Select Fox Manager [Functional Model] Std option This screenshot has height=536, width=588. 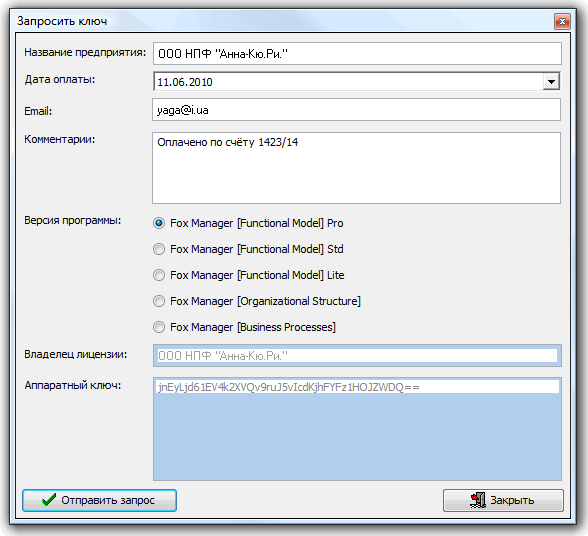pyautogui.click(x=159, y=249)
